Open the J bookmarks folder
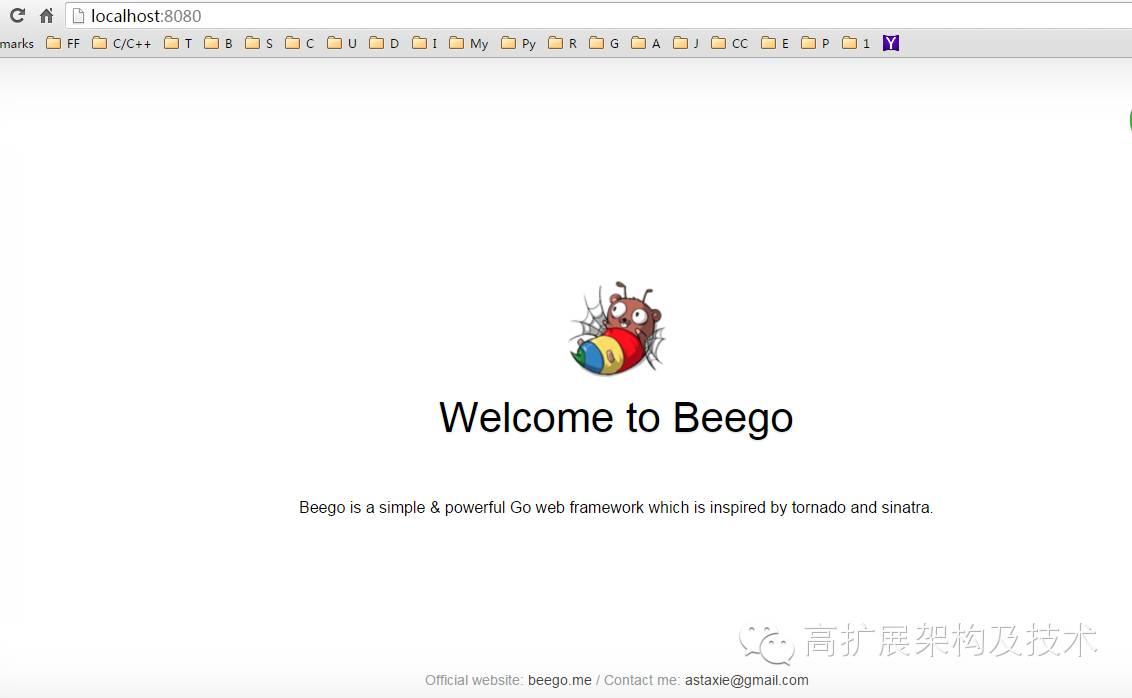This screenshot has height=698, width=1132. (x=686, y=43)
